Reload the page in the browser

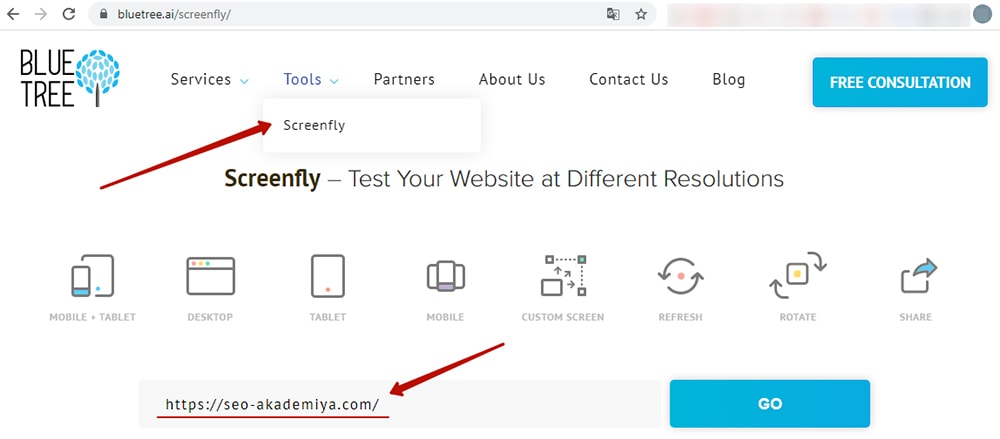[x=69, y=14]
